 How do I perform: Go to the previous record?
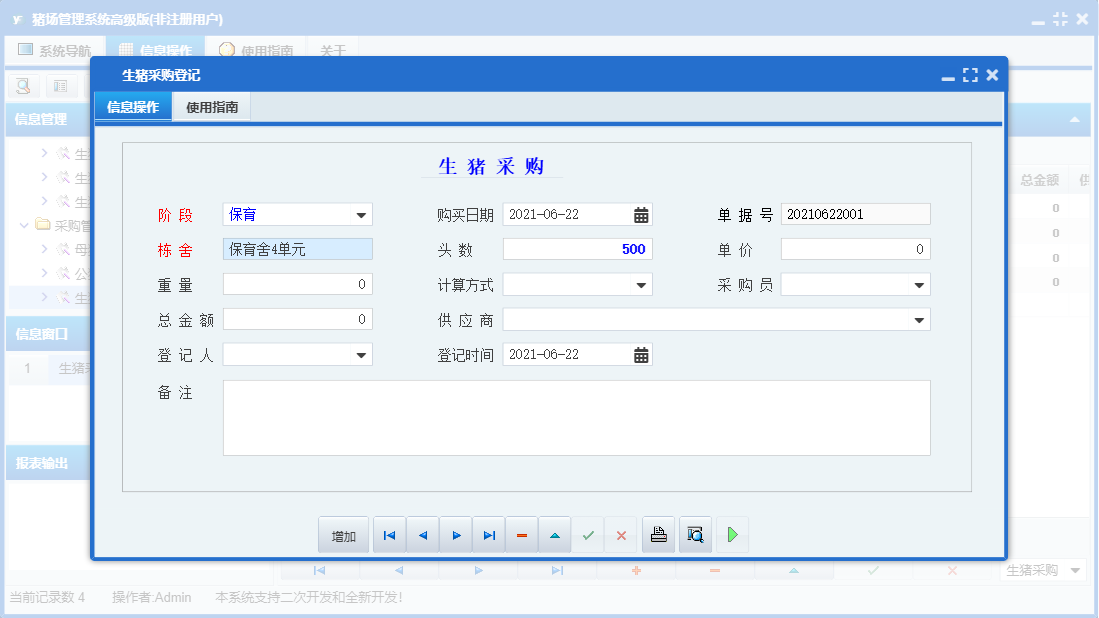point(422,536)
